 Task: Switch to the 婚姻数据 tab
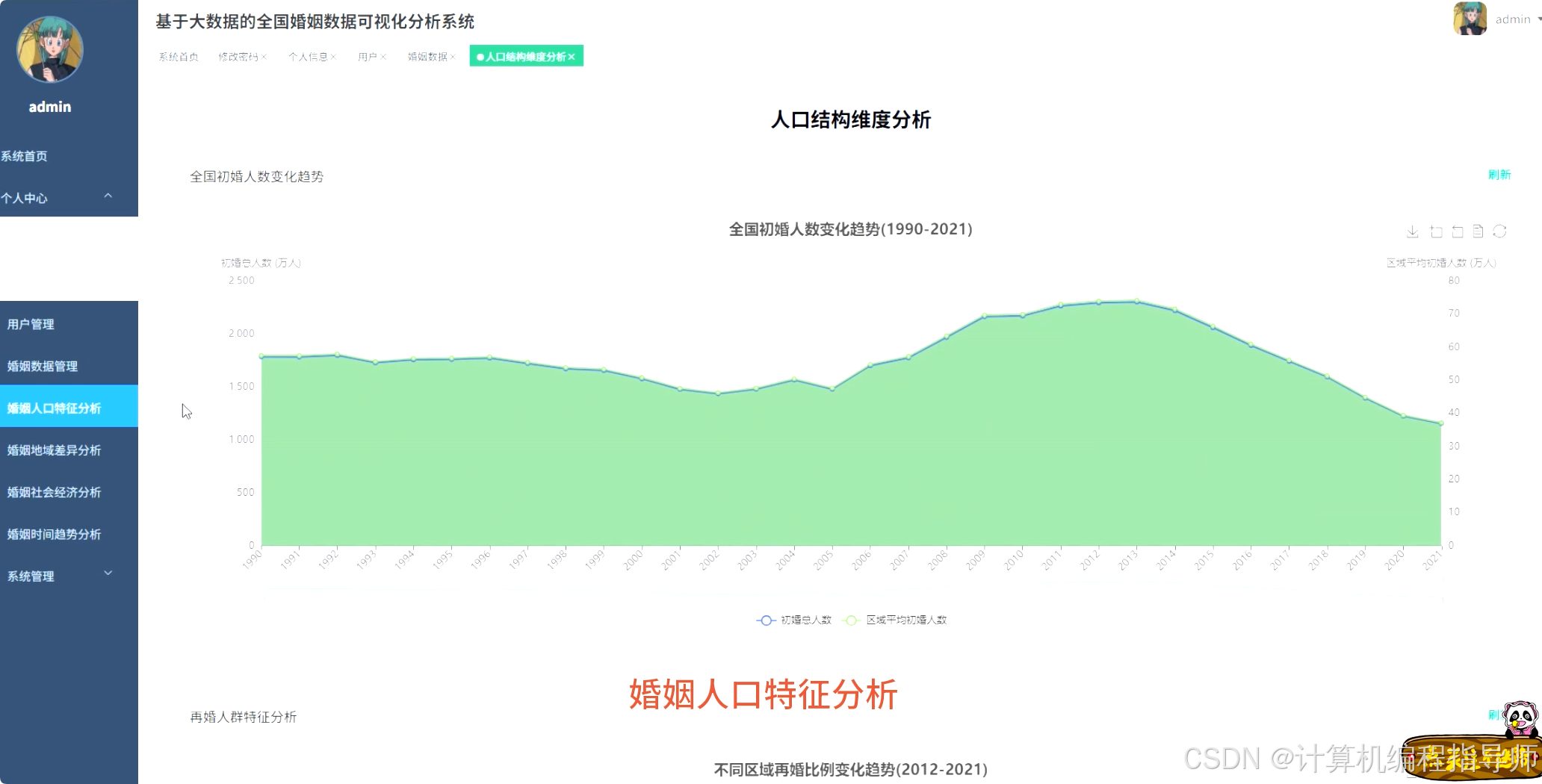pos(427,57)
